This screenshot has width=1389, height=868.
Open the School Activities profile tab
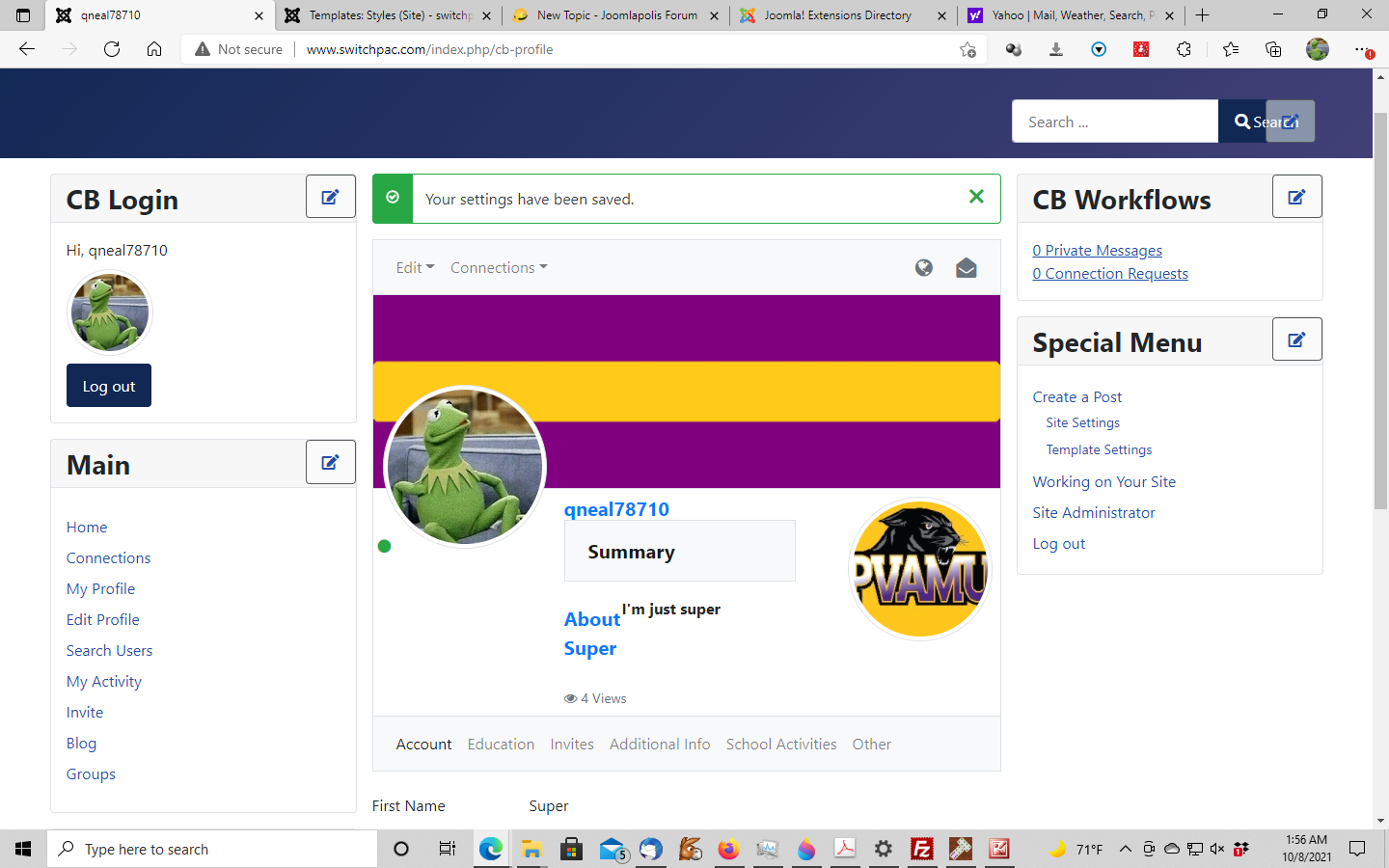point(781,745)
